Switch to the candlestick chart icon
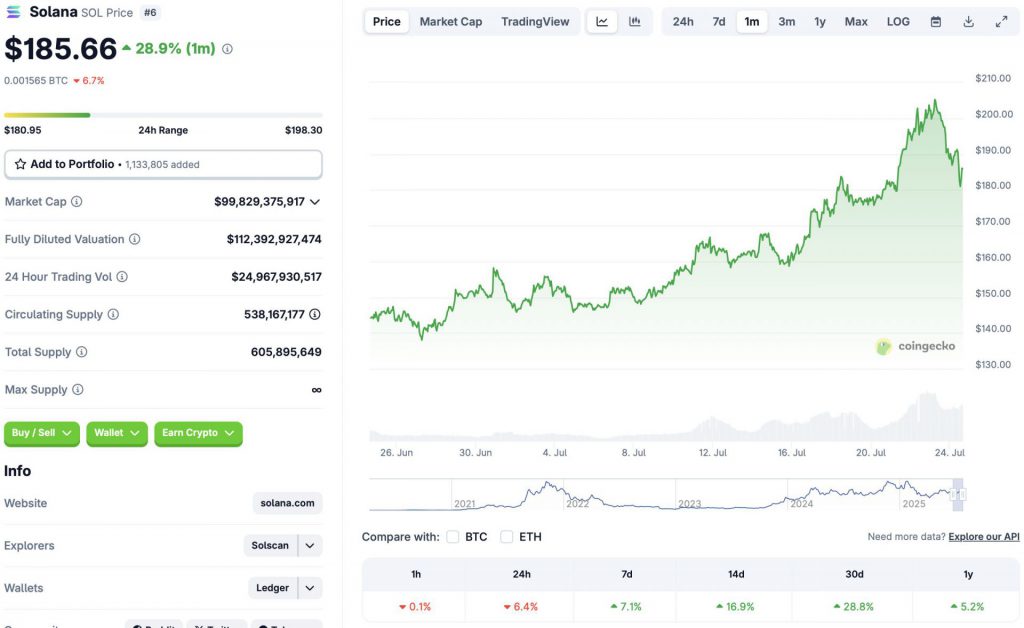This screenshot has width=1024, height=628. click(x=634, y=21)
